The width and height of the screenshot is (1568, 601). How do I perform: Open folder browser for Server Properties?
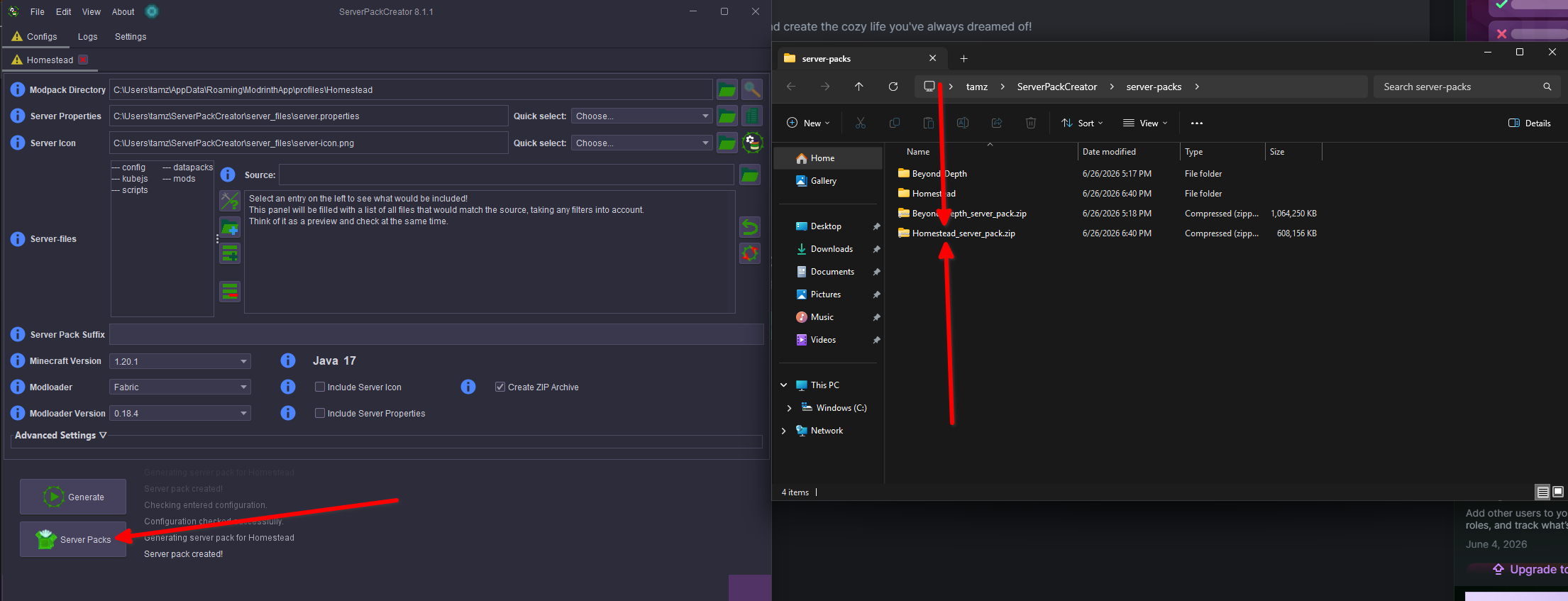727,116
